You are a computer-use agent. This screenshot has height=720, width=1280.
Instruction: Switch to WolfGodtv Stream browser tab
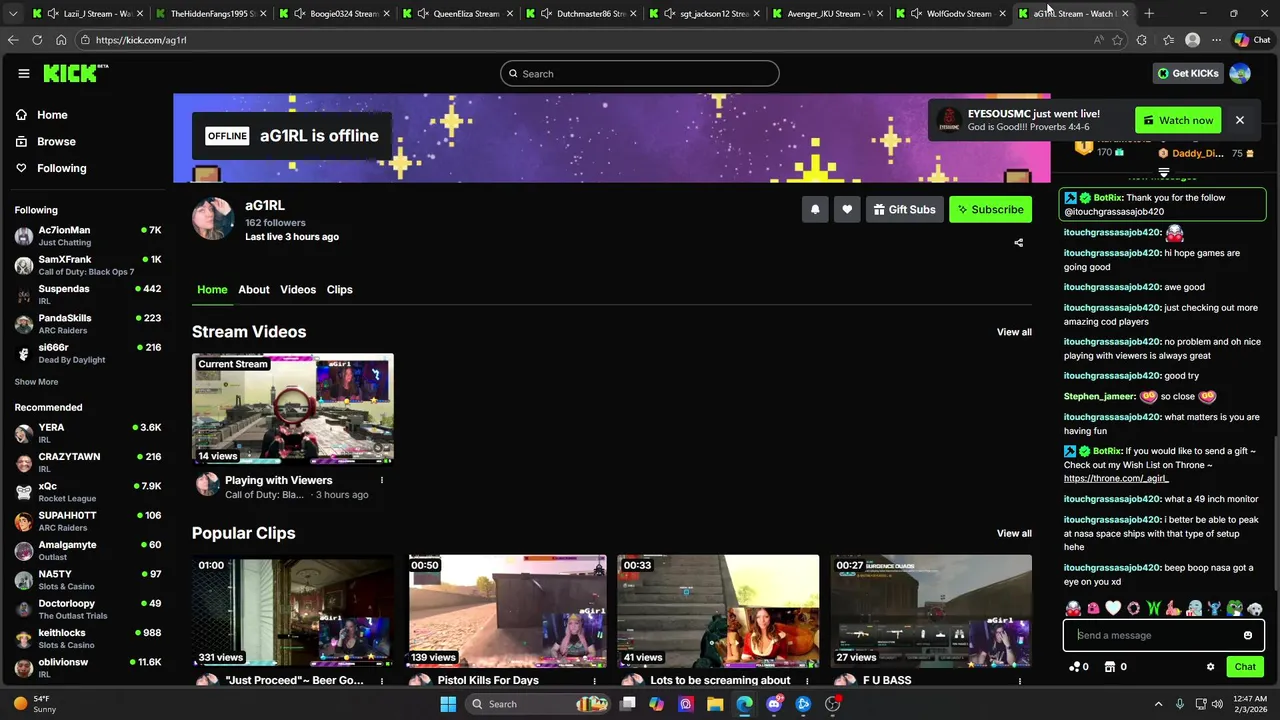click(x=952, y=13)
